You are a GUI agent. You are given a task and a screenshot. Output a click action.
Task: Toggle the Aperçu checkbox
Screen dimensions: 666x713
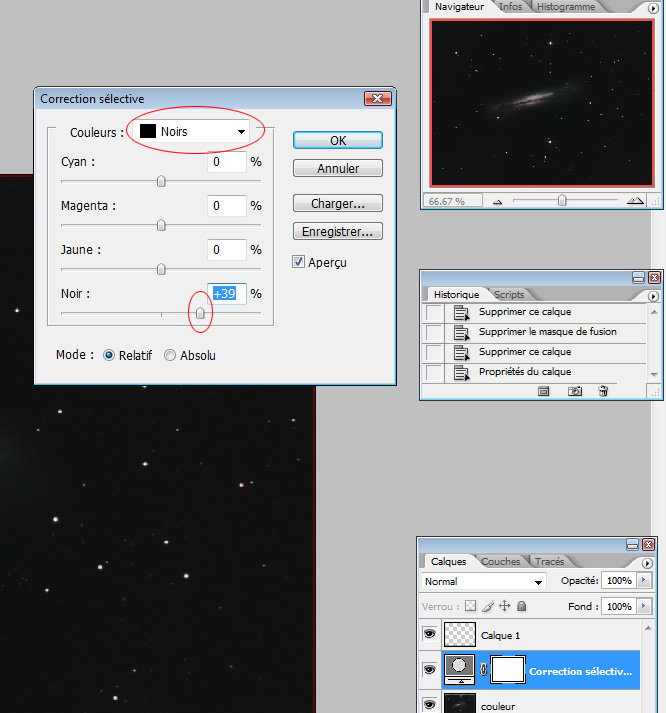coord(298,262)
